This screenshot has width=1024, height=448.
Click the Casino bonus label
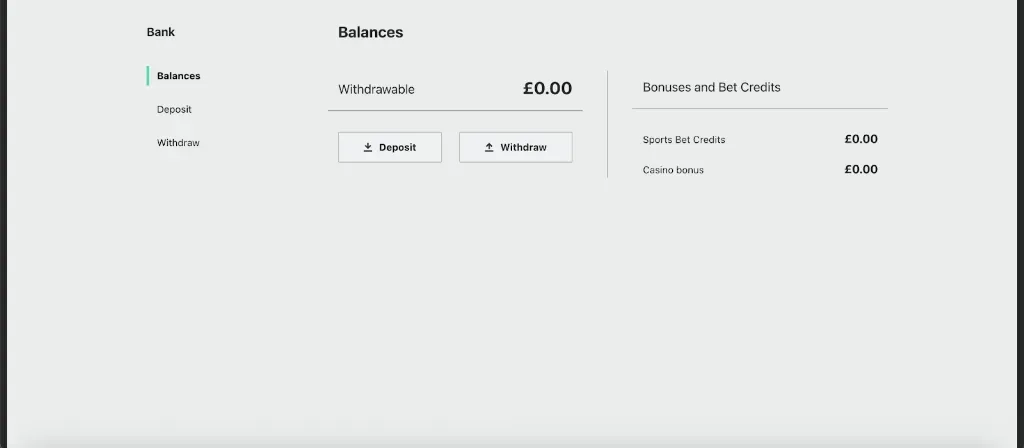[x=673, y=170]
